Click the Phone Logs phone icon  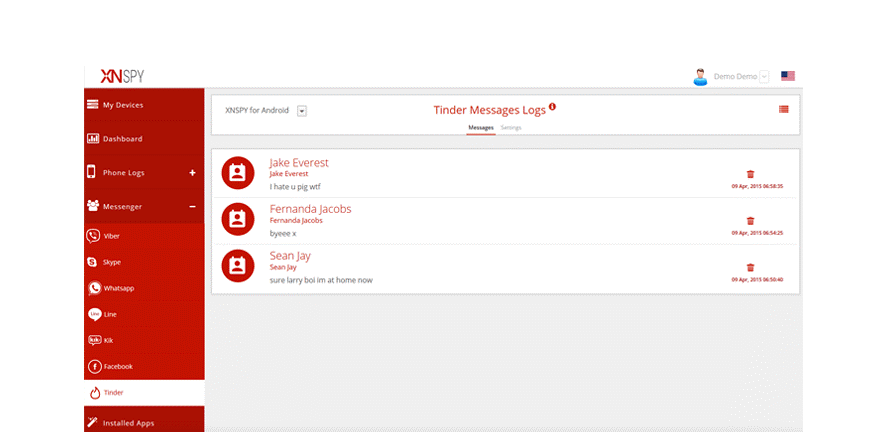coord(91,172)
